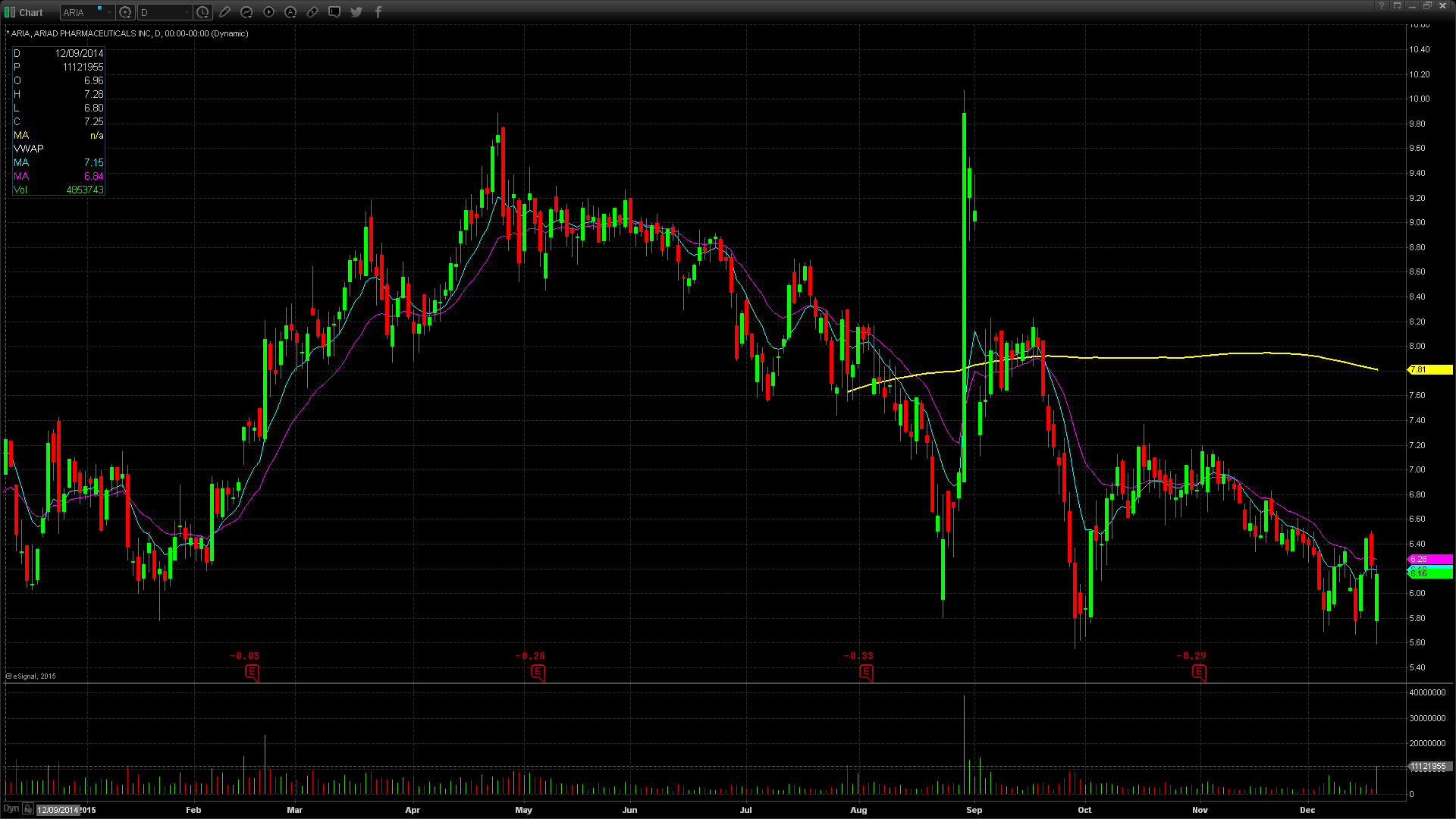Open the window options dropdown icon

coord(1398,6)
